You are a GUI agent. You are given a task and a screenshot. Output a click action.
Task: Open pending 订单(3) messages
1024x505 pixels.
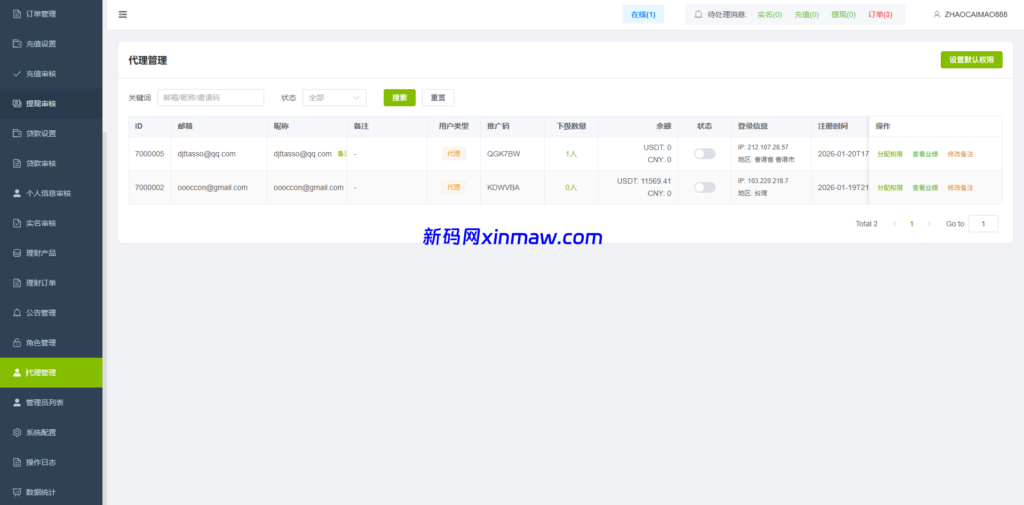880,14
